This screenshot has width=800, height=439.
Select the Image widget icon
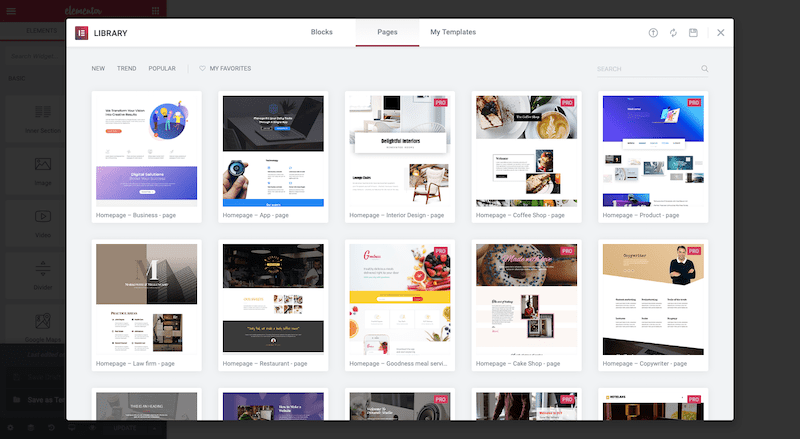click(43, 164)
